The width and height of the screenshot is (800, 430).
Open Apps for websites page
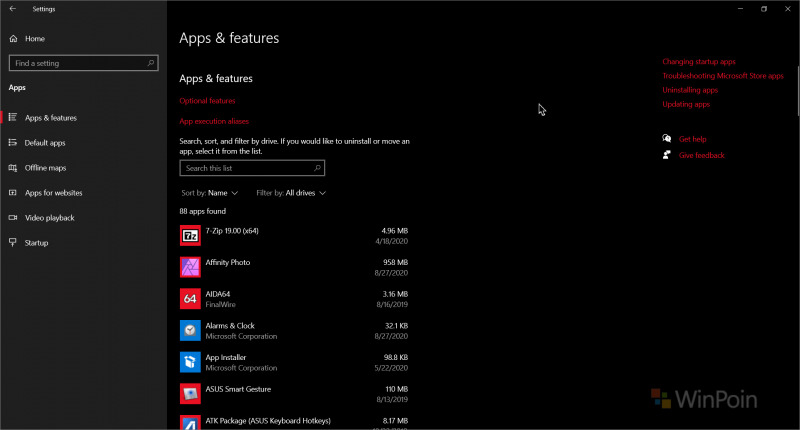[54, 193]
